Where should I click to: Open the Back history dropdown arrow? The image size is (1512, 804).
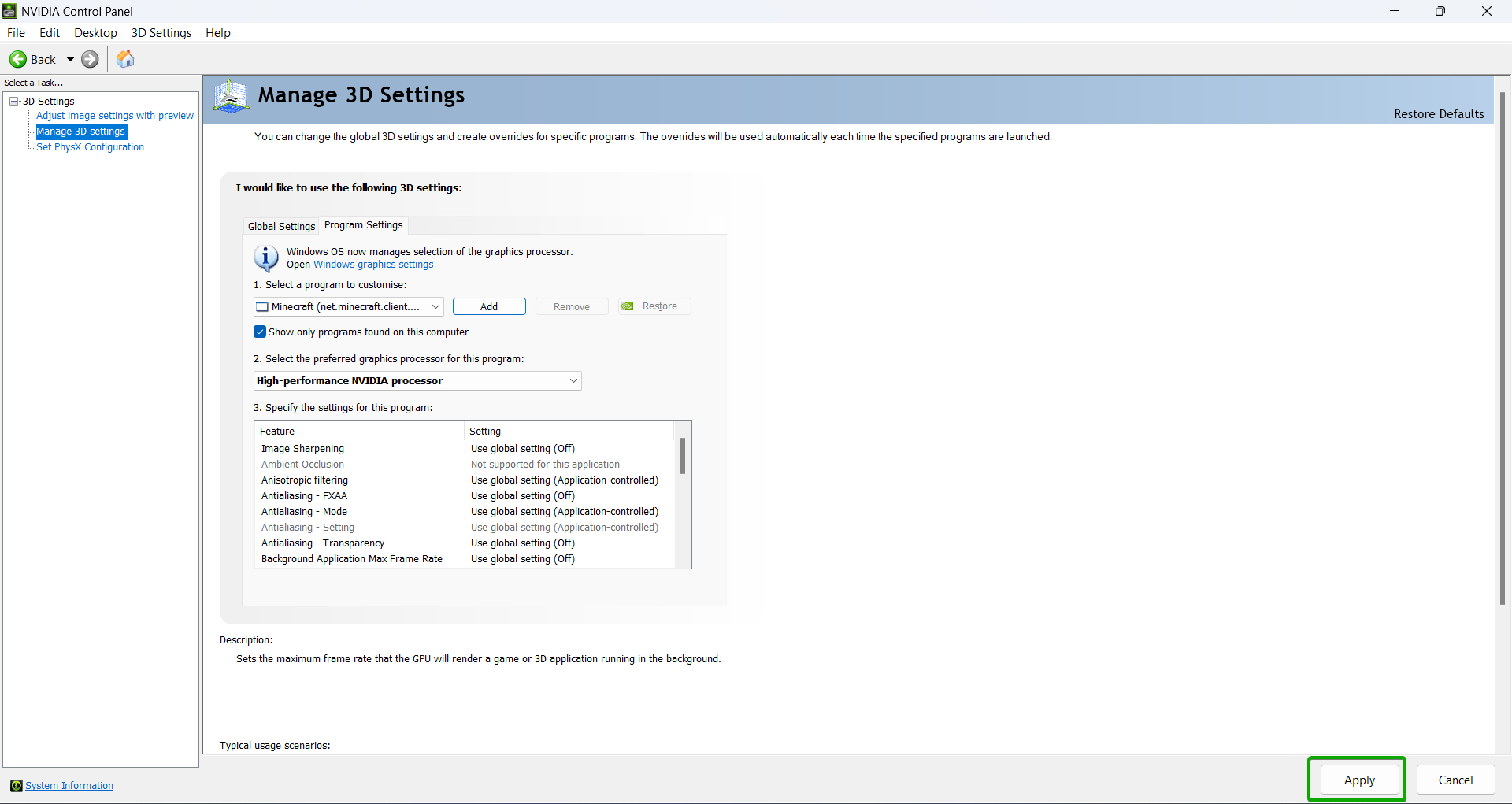pos(70,59)
